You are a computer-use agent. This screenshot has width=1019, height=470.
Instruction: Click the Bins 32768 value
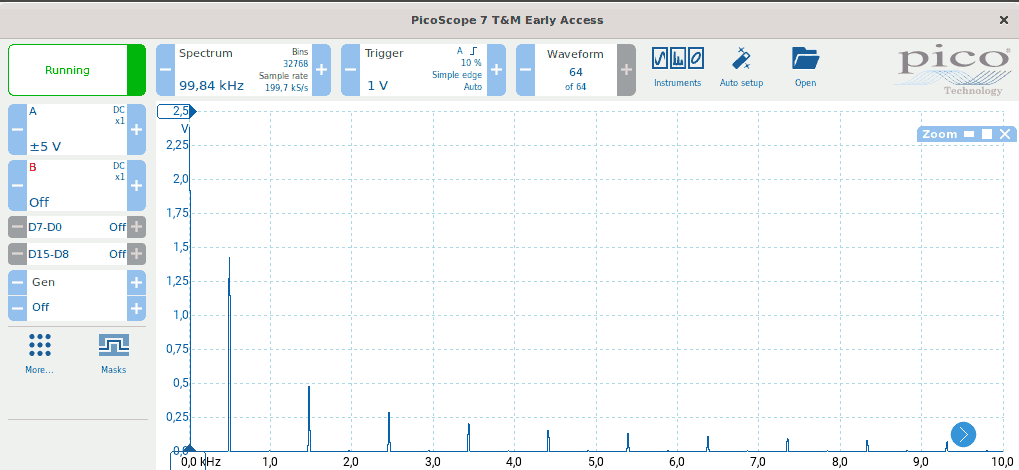[296, 63]
